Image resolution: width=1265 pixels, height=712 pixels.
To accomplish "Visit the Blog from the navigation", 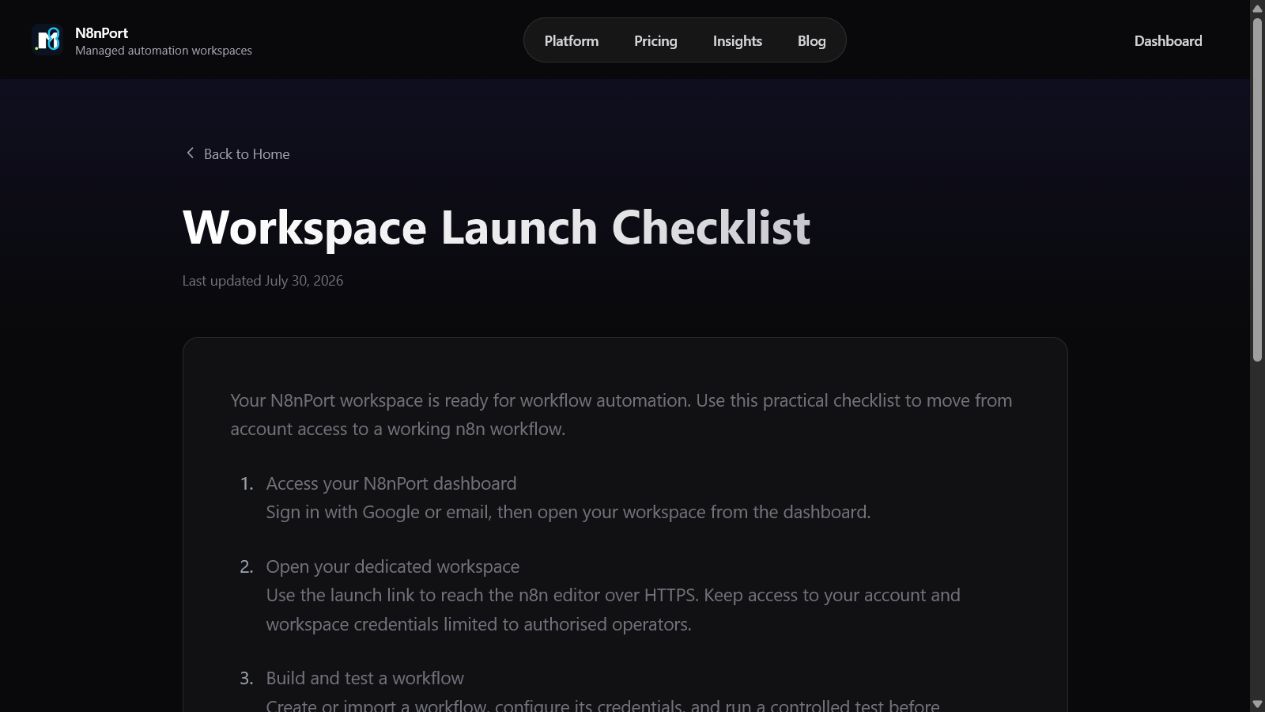I will (811, 41).
